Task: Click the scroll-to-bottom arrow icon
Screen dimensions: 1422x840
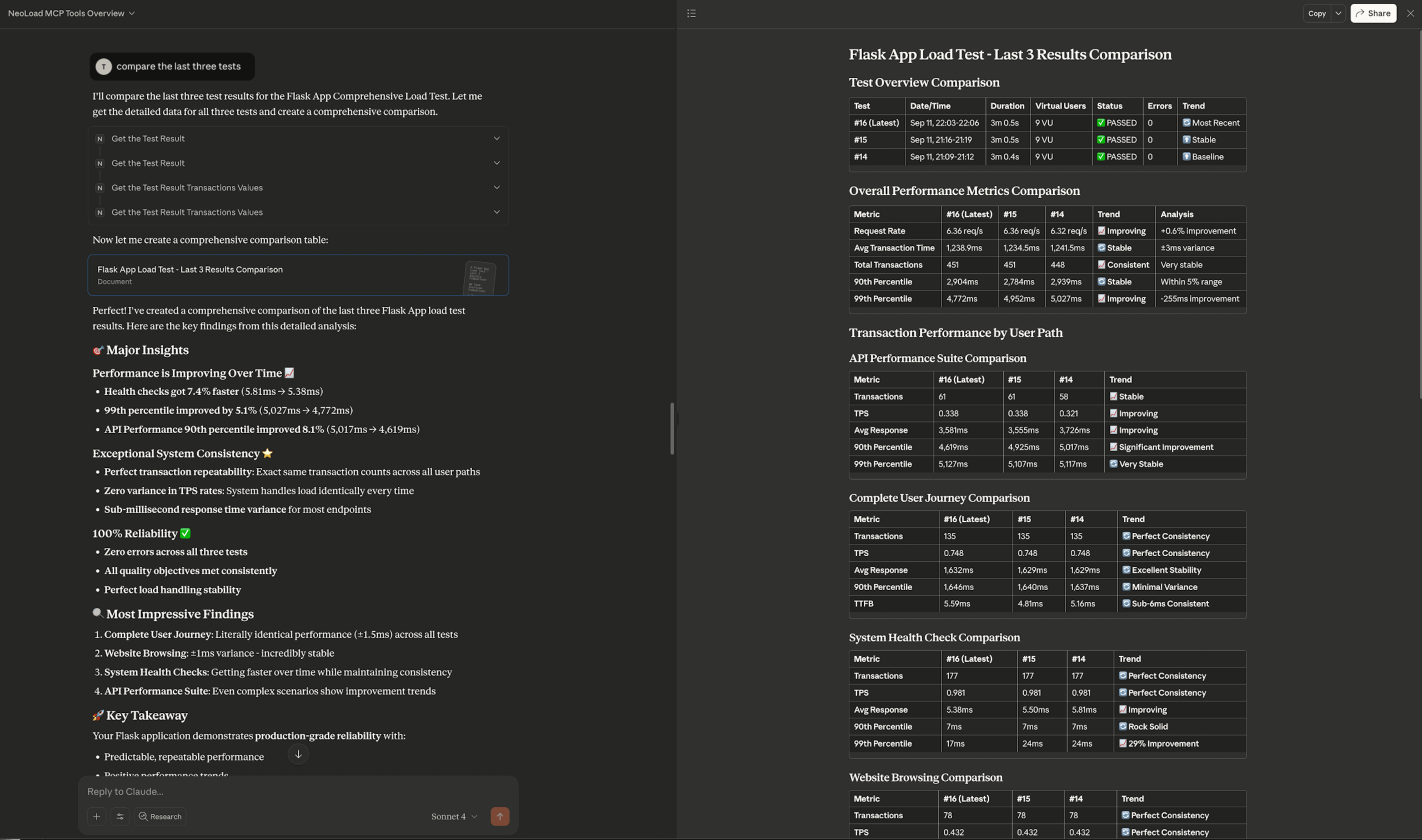Action: coord(298,755)
